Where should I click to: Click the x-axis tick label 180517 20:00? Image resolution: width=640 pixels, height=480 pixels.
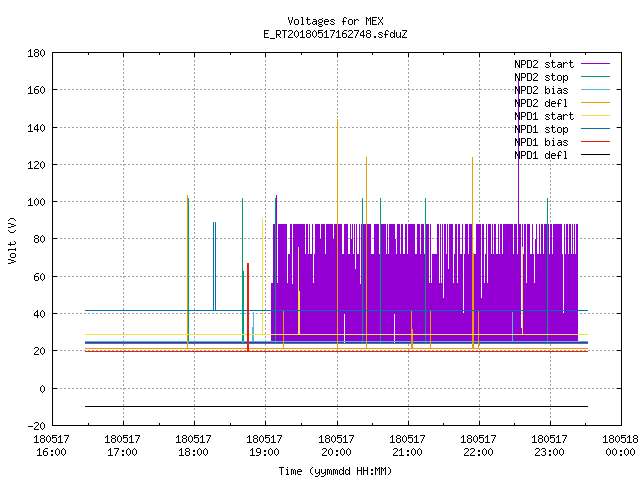(x=336, y=445)
